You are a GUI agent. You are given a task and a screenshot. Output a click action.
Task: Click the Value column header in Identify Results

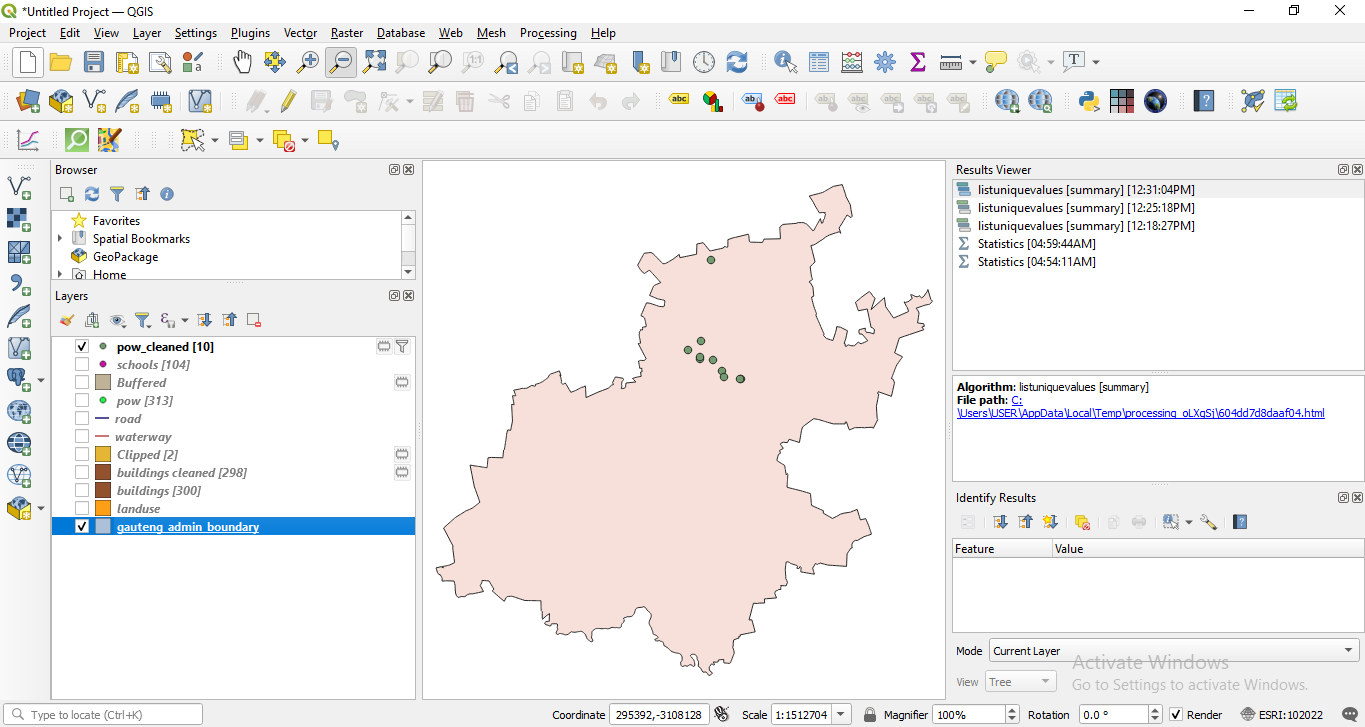click(1208, 549)
